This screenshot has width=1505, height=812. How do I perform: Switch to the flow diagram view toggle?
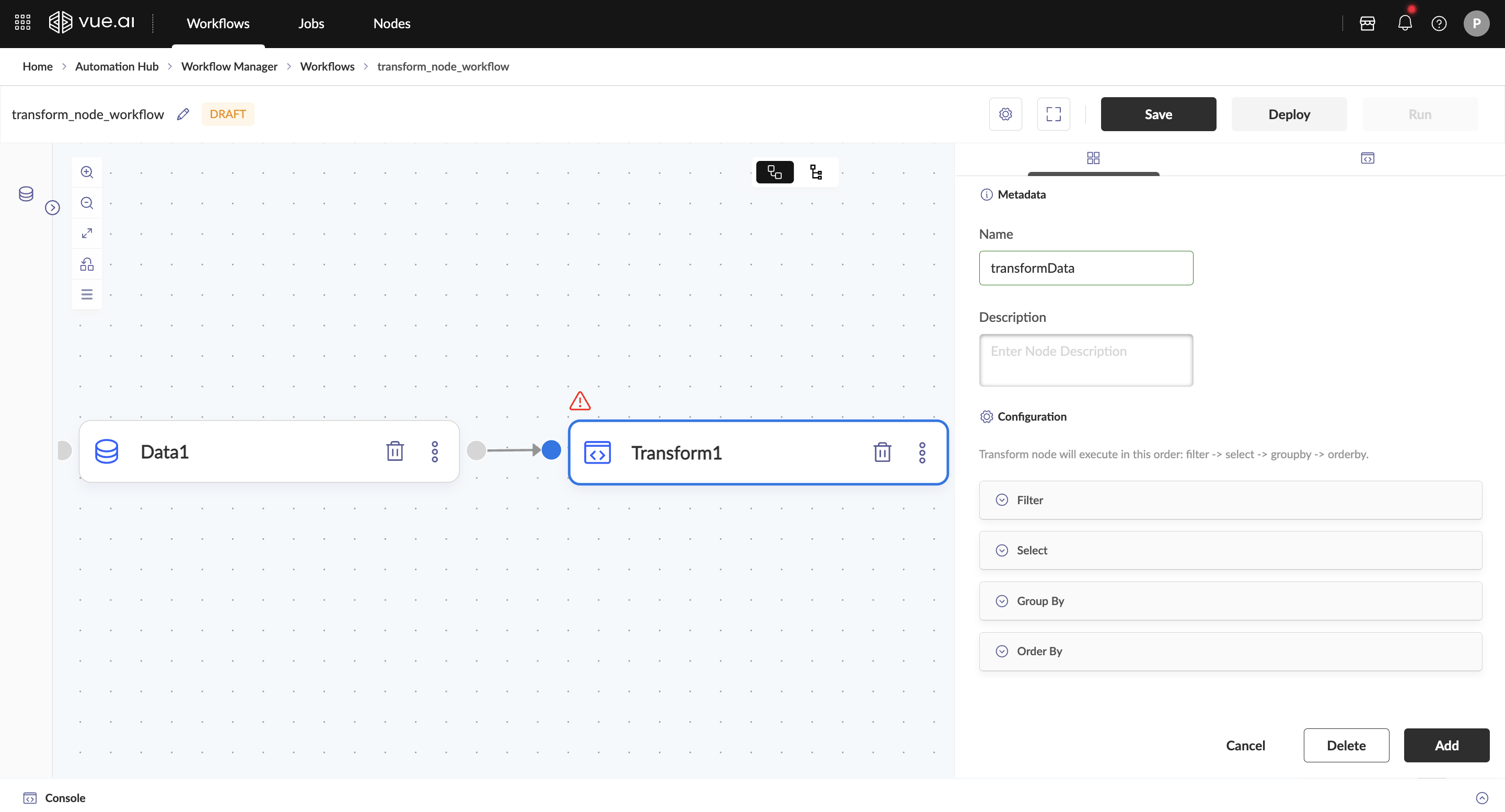[774, 172]
